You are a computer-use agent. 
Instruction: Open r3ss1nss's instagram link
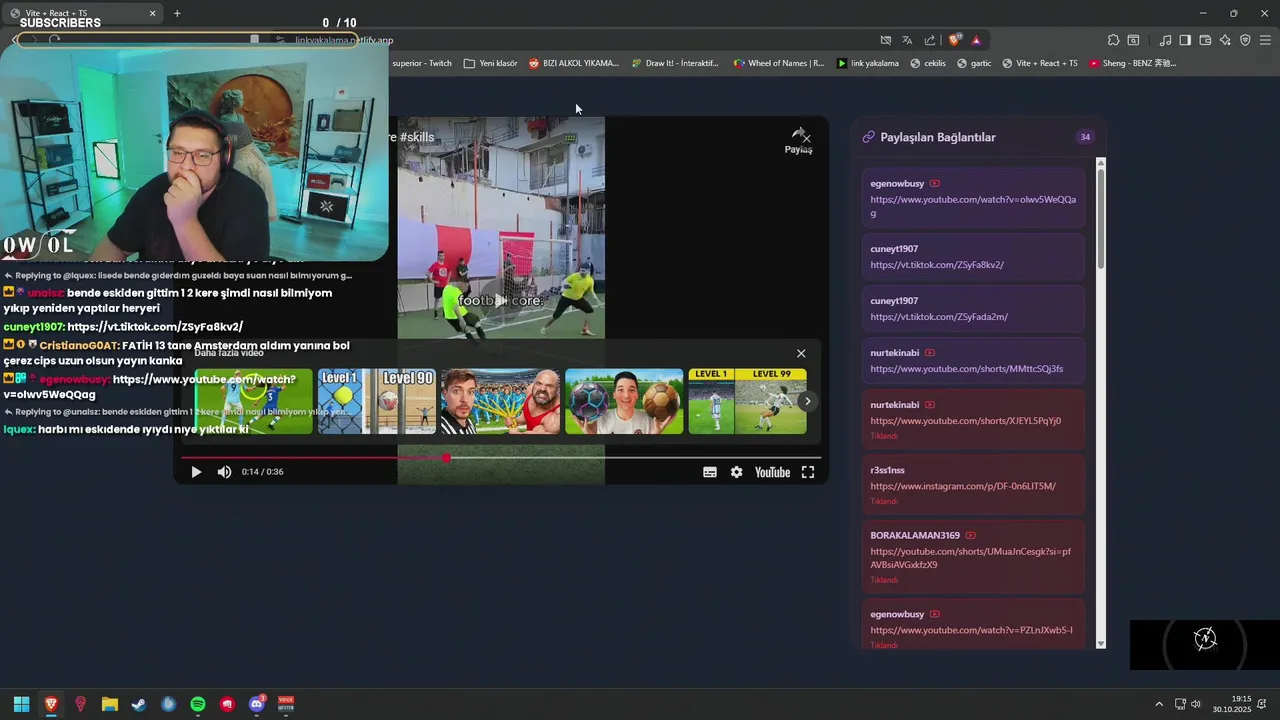(x=963, y=486)
